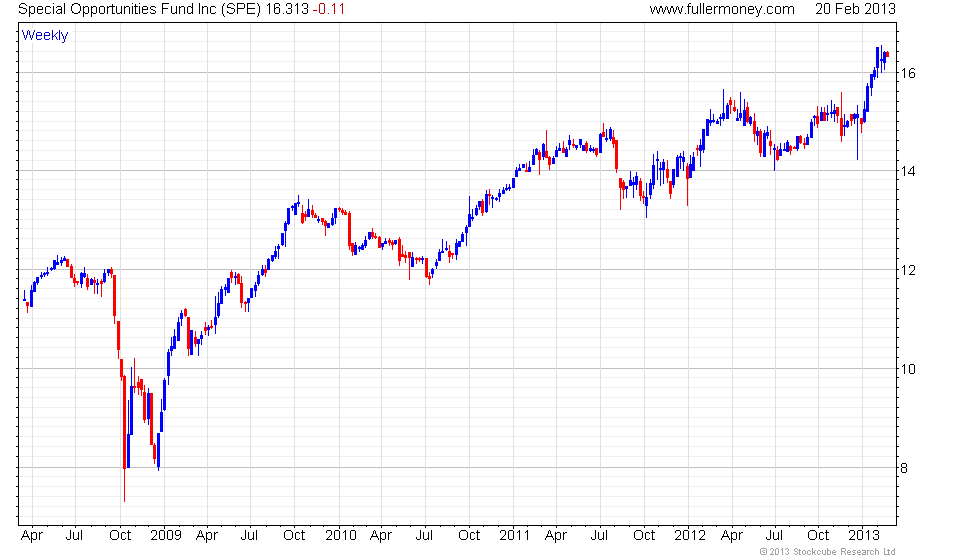Select the Weekly timeframe label
The width and height of the screenshot is (980, 560).
point(45,36)
